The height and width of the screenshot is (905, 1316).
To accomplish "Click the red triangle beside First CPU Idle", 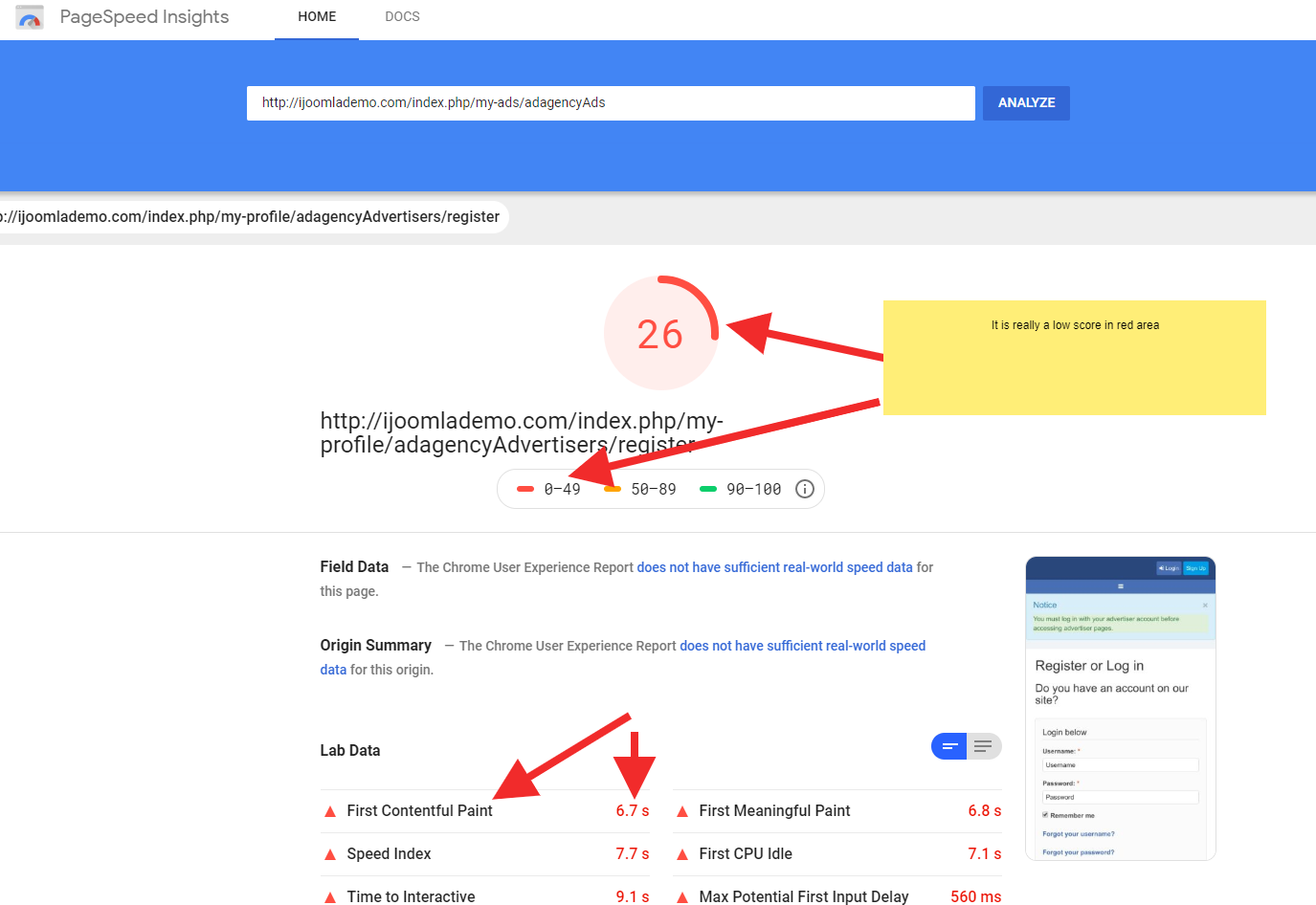I will coord(682,854).
